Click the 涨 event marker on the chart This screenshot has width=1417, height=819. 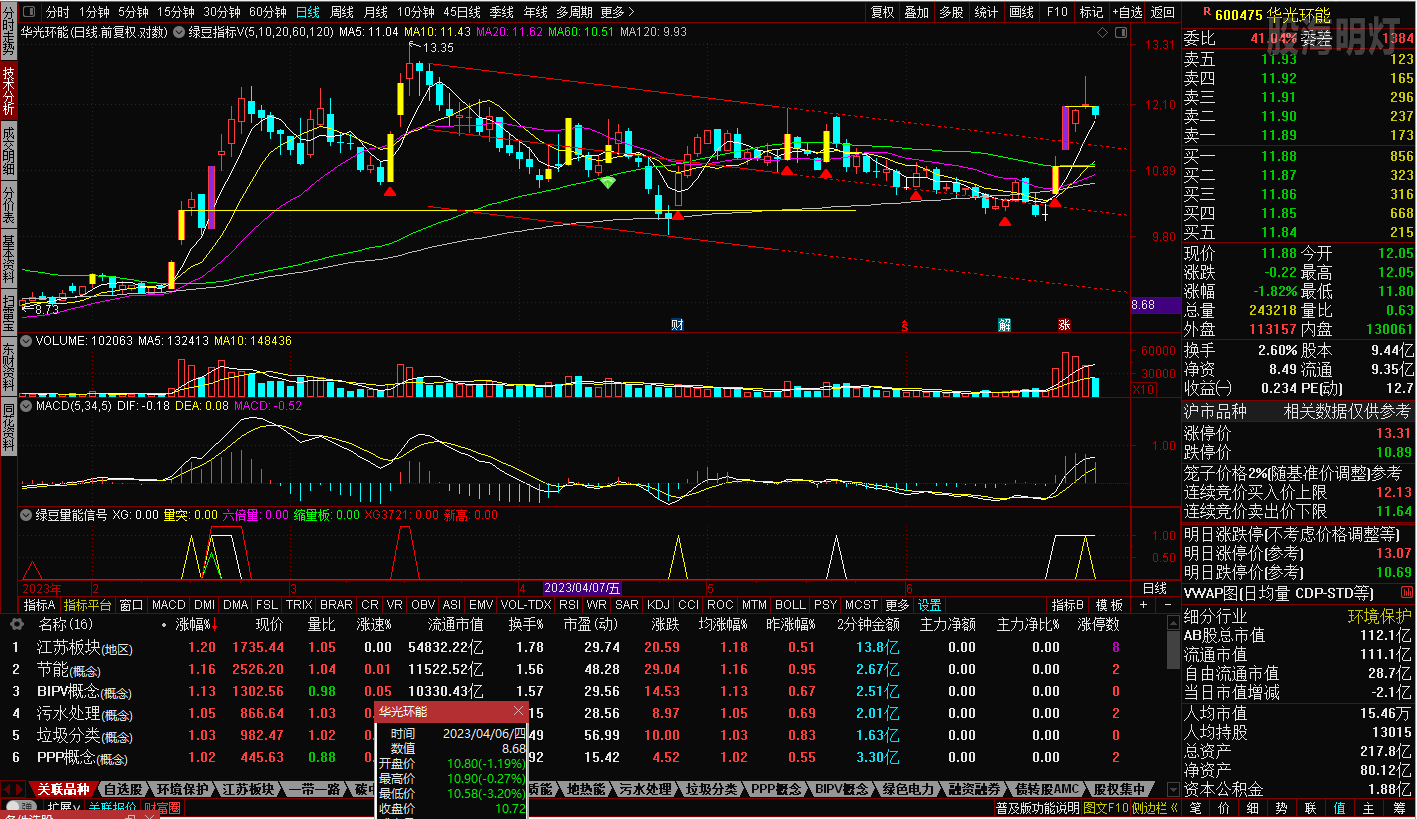(1064, 324)
